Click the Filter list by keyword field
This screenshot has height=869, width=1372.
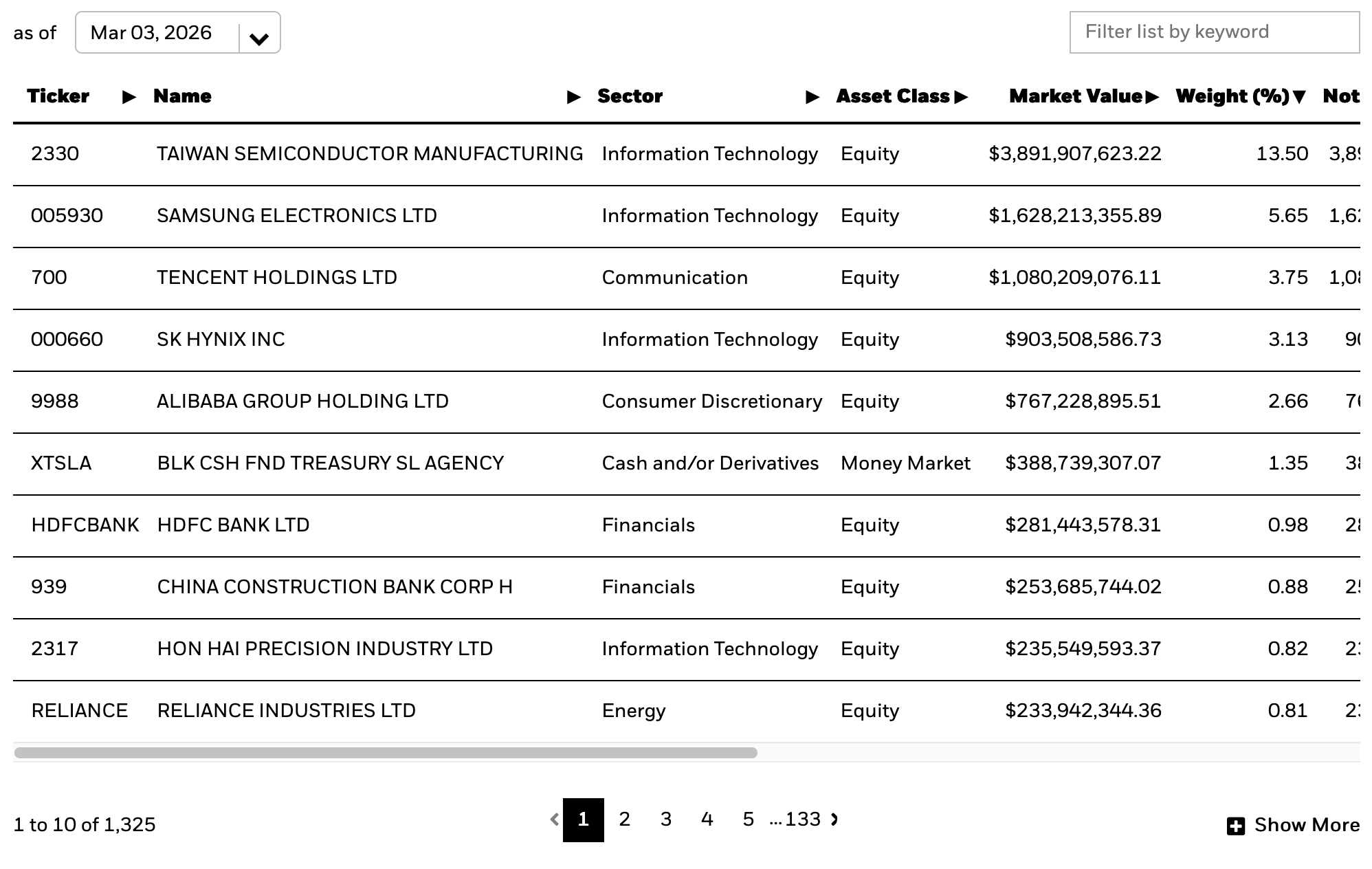point(1214,32)
